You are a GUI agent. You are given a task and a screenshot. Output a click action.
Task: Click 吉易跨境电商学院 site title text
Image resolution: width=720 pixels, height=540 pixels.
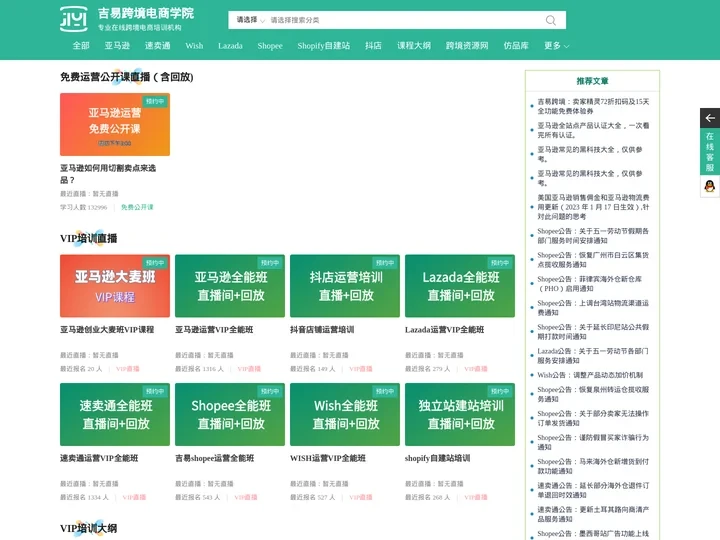click(x=146, y=13)
